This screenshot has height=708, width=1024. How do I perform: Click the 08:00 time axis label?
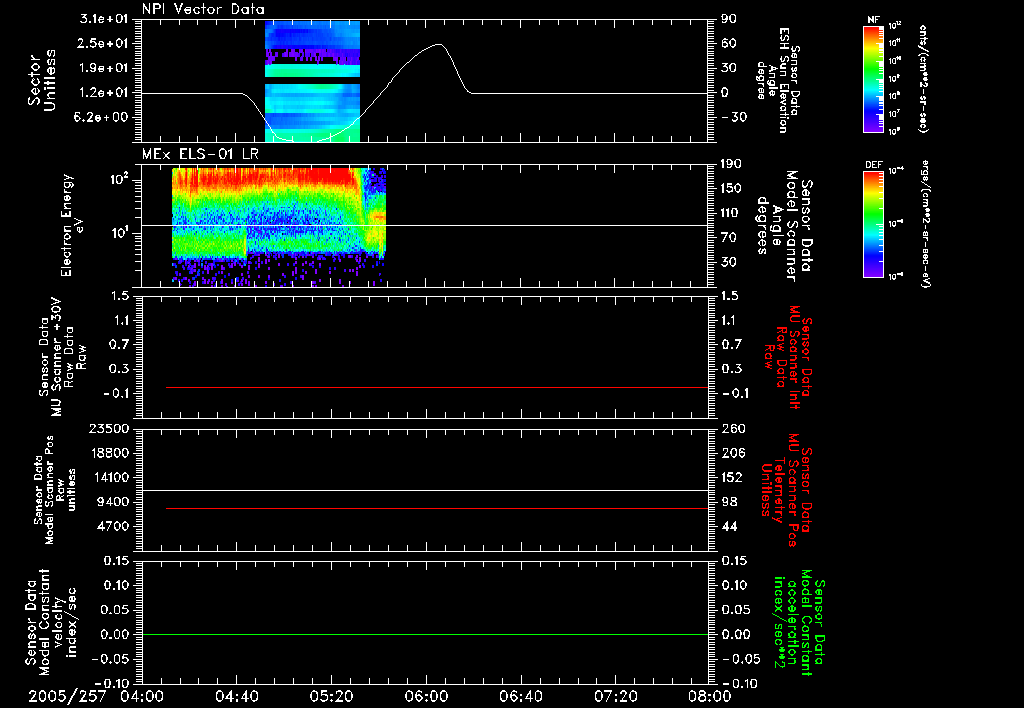click(710, 696)
